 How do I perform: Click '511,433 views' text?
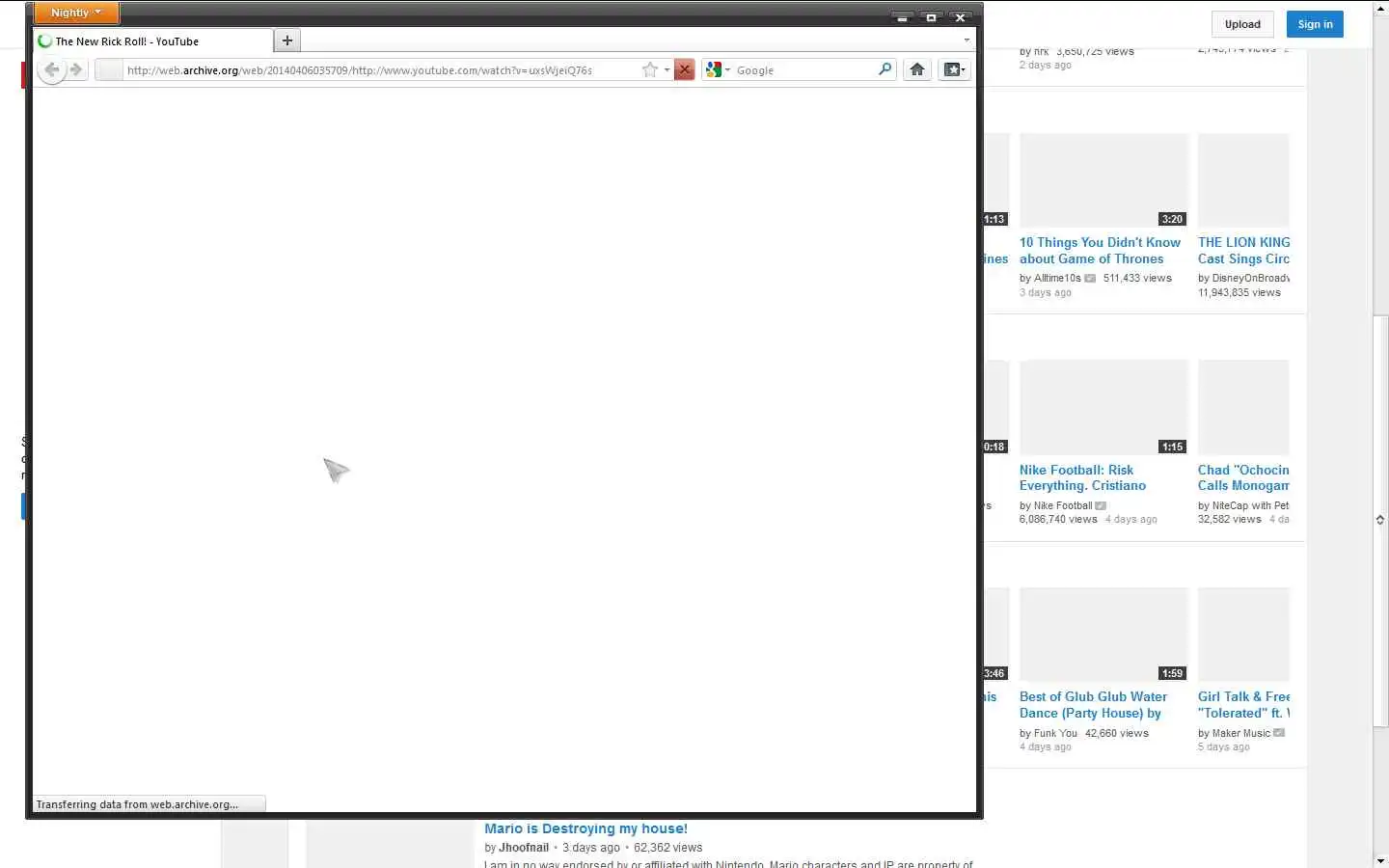(x=1137, y=278)
